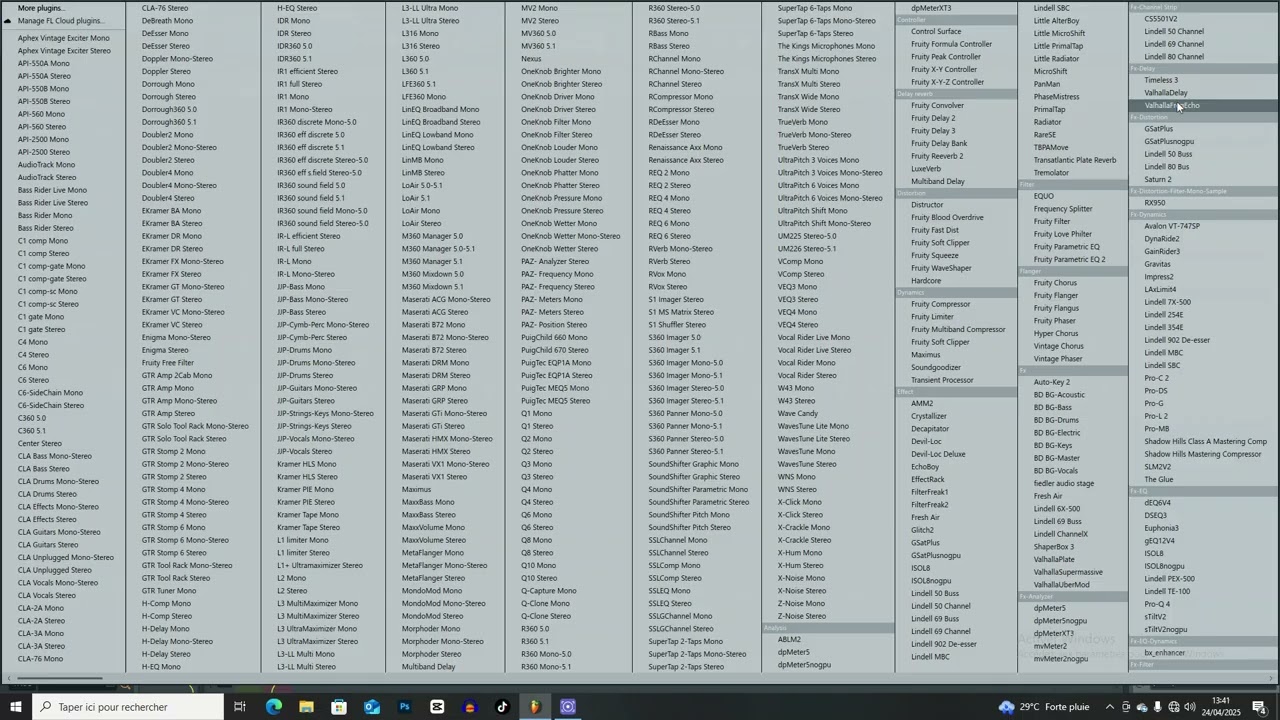Screen dimensions: 1280x720
Task: Choose Fruity Peak Controller
Action: pos(946,57)
